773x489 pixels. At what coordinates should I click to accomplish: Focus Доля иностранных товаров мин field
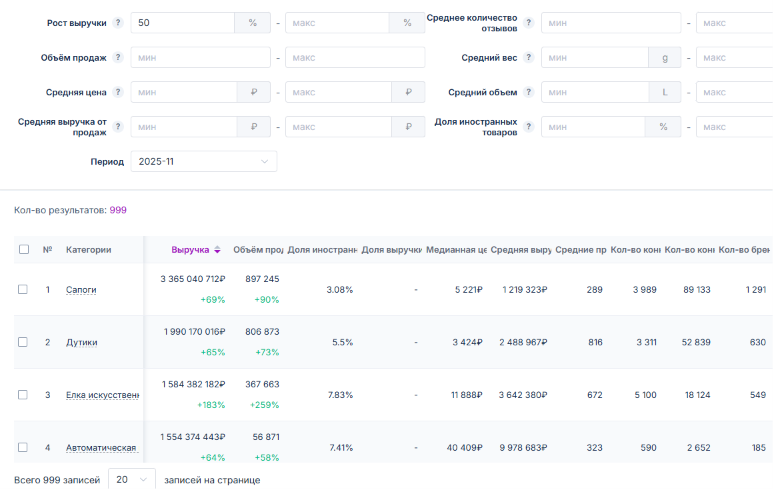click(x=594, y=127)
